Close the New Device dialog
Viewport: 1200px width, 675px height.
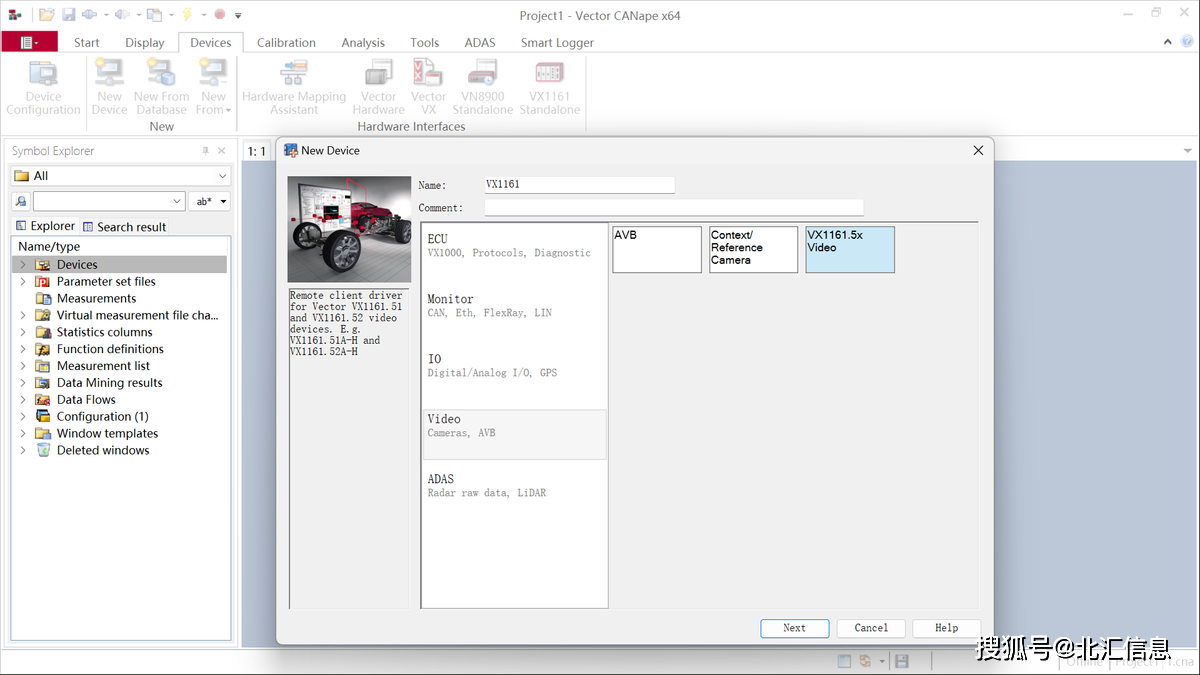pos(978,150)
